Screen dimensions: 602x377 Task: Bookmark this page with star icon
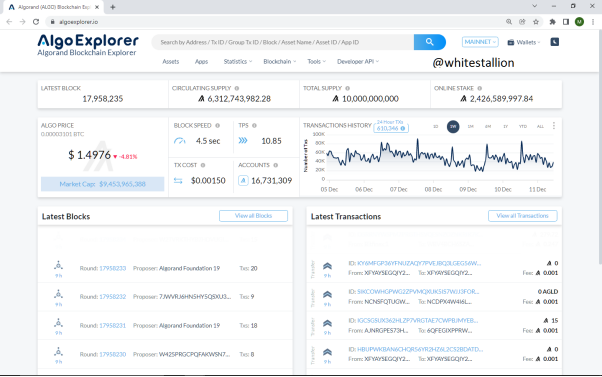click(x=536, y=22)
